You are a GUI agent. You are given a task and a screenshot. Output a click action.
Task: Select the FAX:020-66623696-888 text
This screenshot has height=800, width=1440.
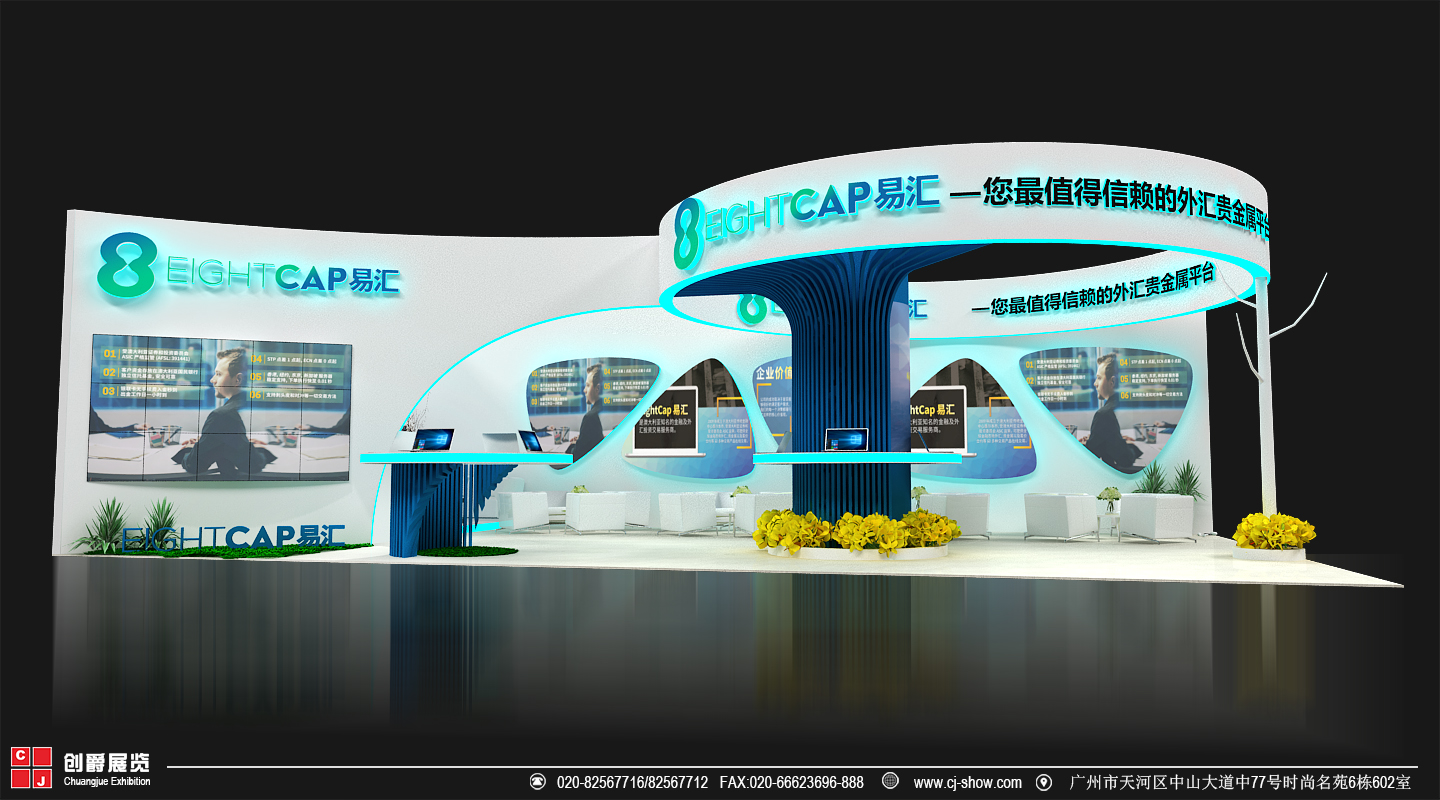click(791, 782)
